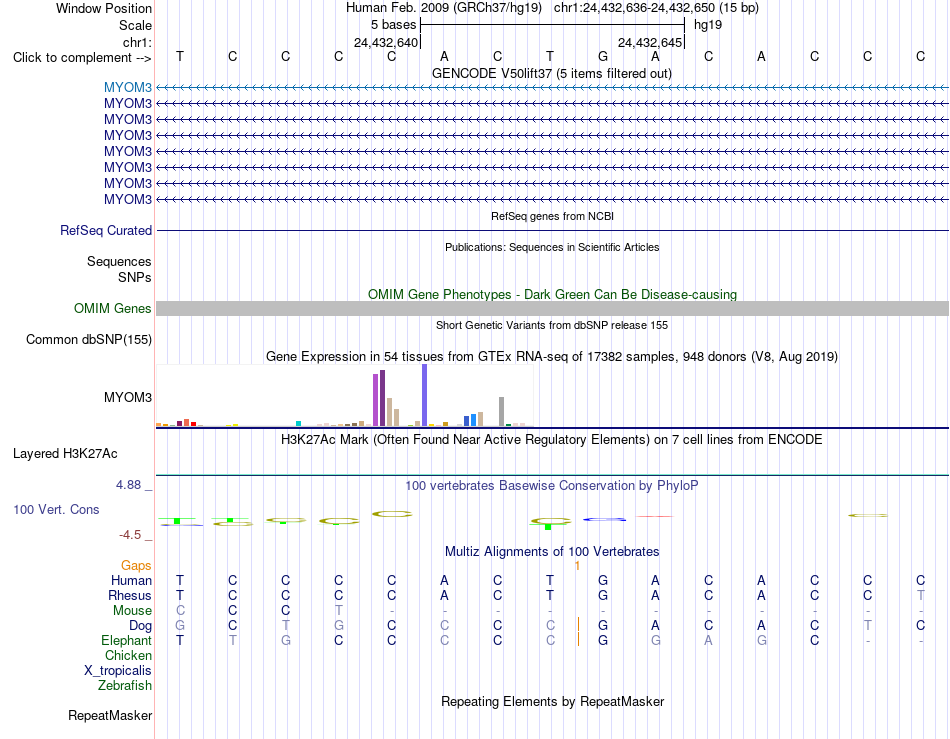The image size is (950, 739).
Task: Select the Rhesus species row label
Action: coord(130,596)
